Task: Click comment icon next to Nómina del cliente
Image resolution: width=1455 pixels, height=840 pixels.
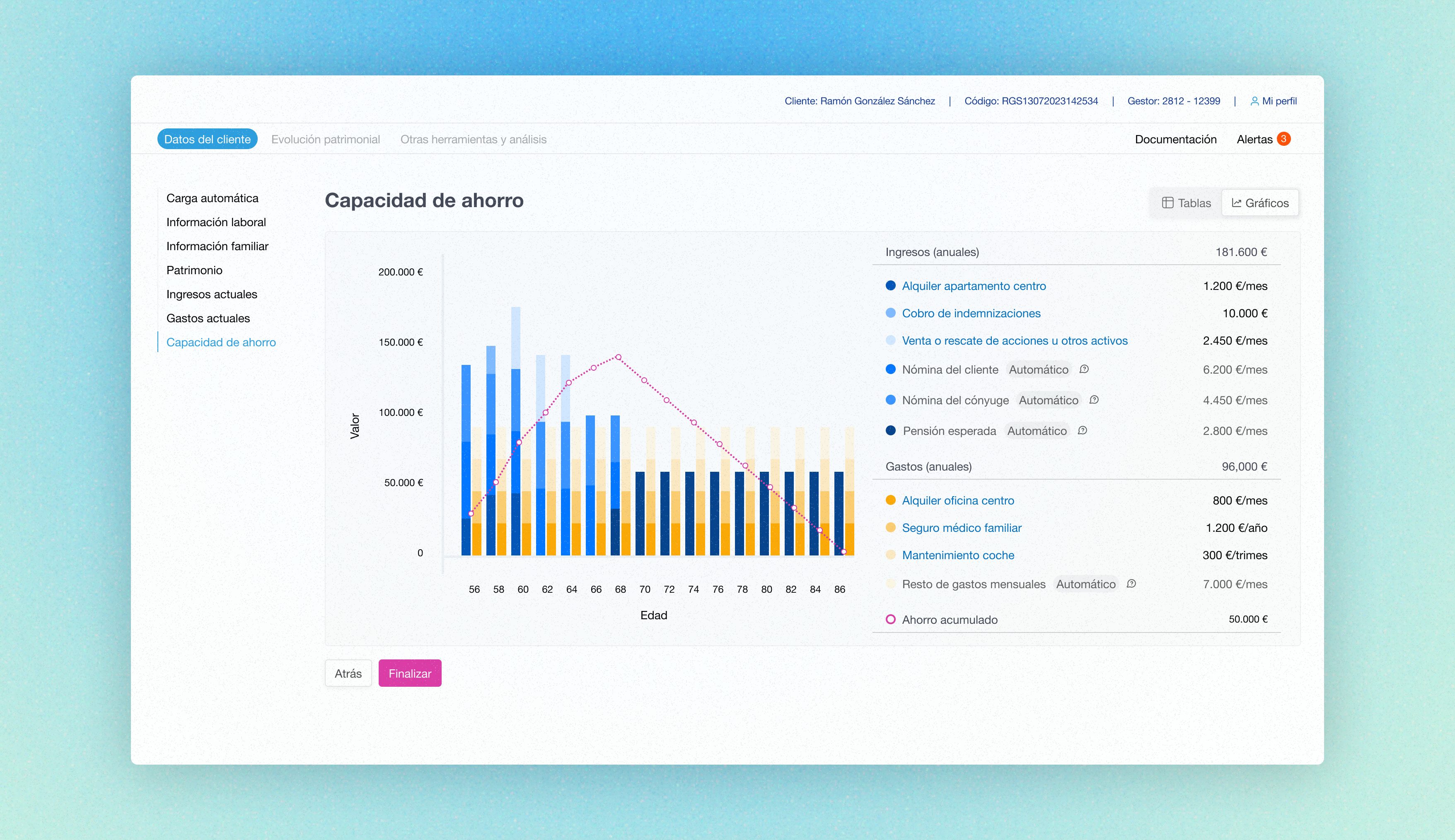Action: click(x=1084, y=369)
